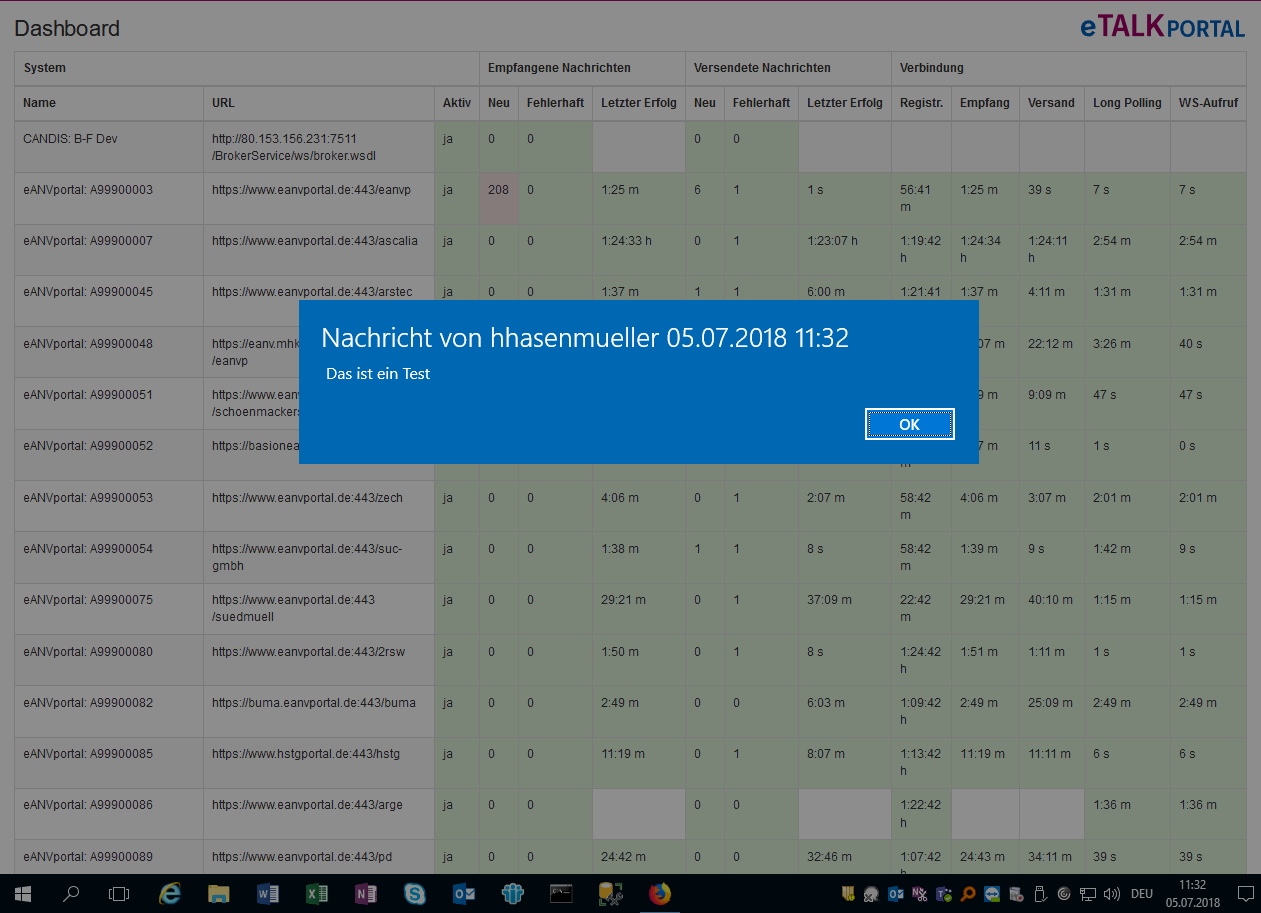Open Outlook from the taskbar
The width and height of the screenshot is (1261, 913).
coord(464,894)
